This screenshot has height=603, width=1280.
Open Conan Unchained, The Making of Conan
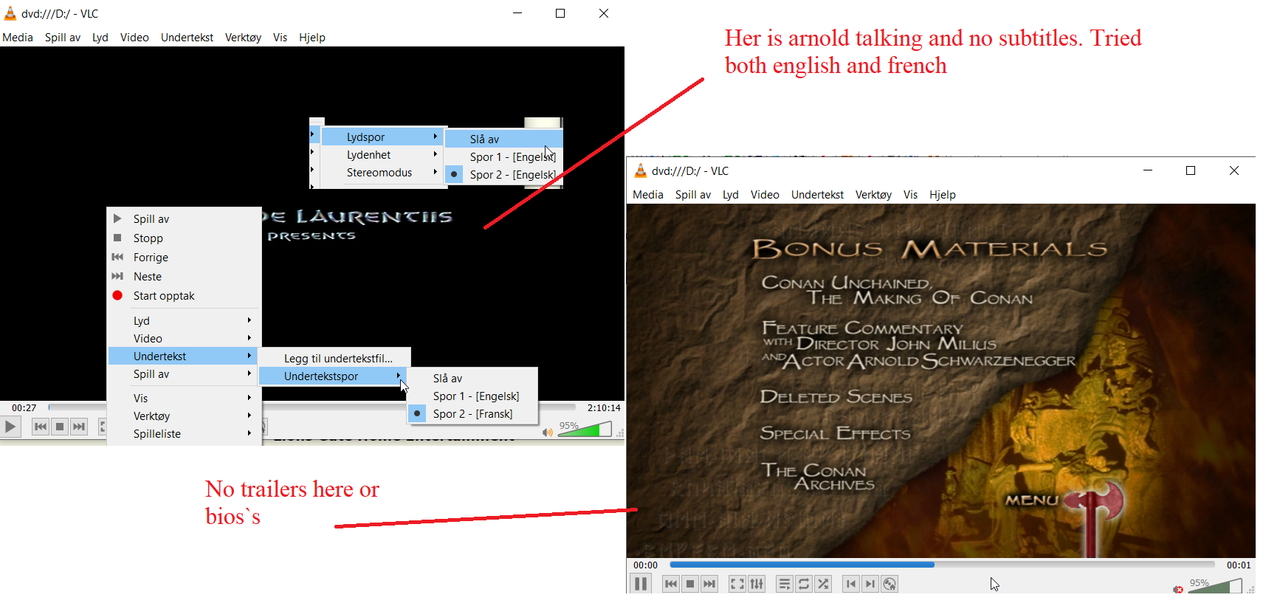pyautogui.click(x=896, y=290)
